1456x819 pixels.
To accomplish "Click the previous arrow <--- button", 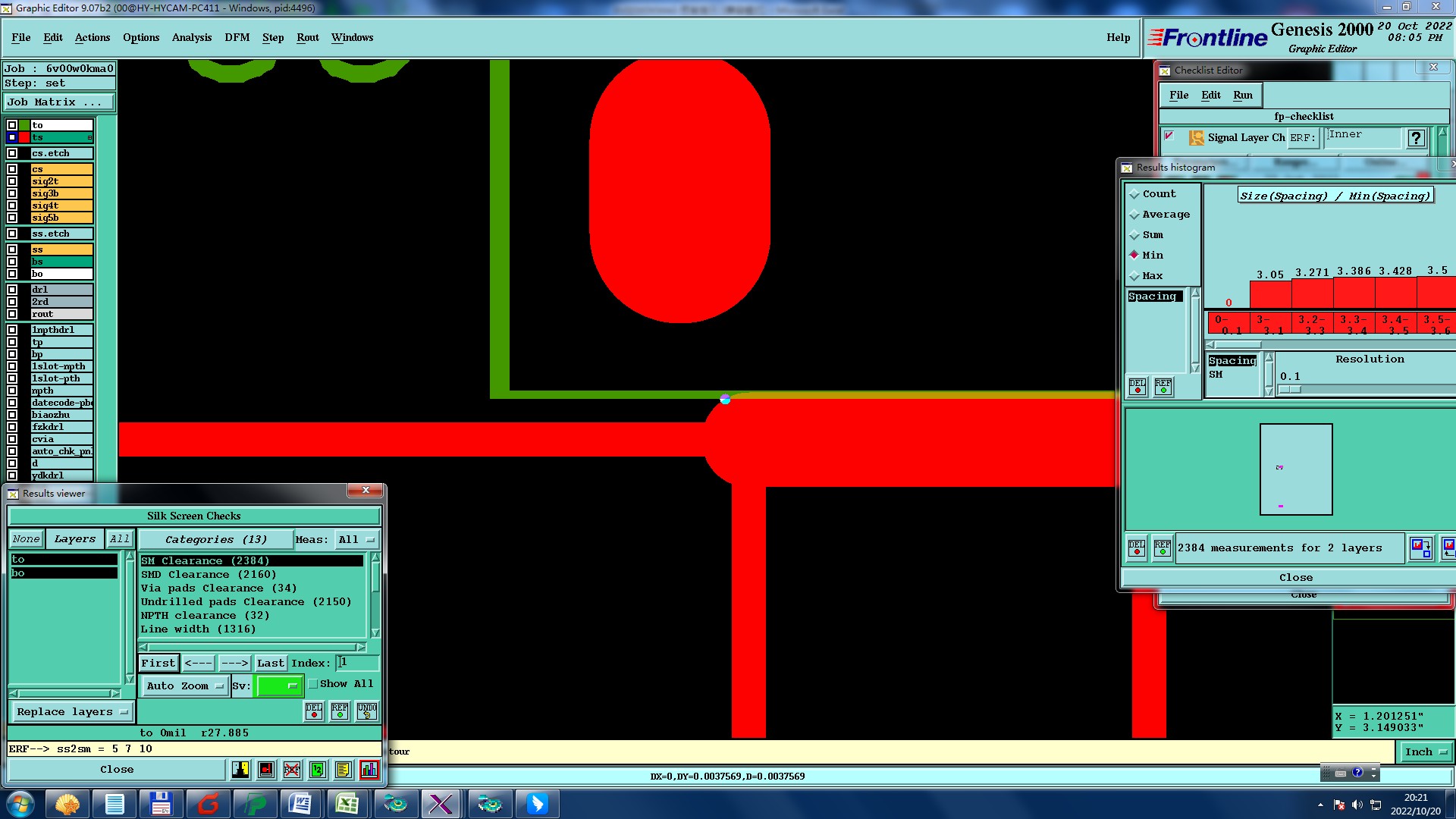I will point(199,663).
